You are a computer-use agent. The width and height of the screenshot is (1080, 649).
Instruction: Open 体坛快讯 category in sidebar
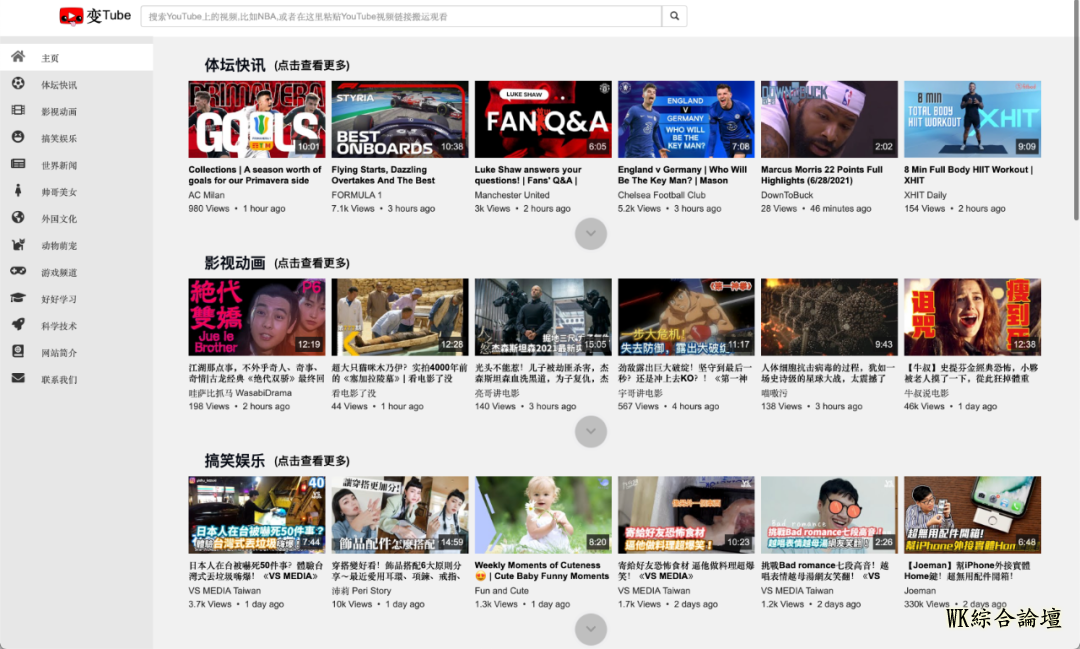[x=59, y=85]
